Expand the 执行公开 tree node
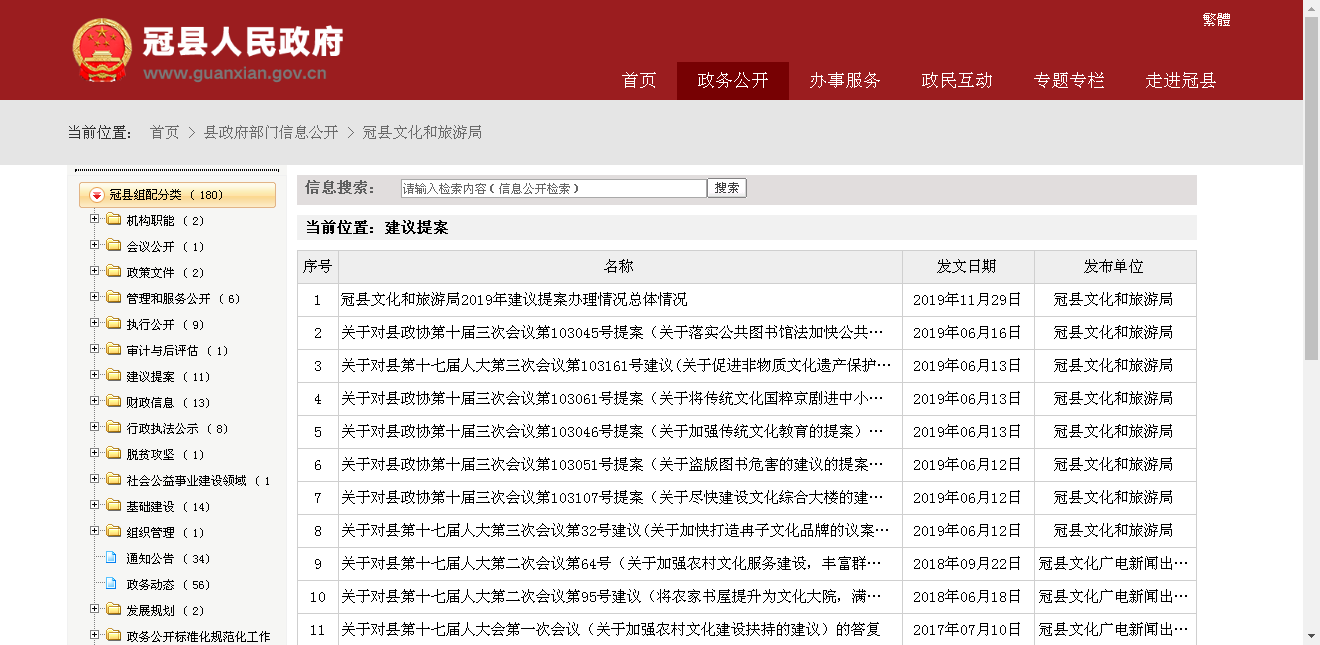 tap(94, 323)
